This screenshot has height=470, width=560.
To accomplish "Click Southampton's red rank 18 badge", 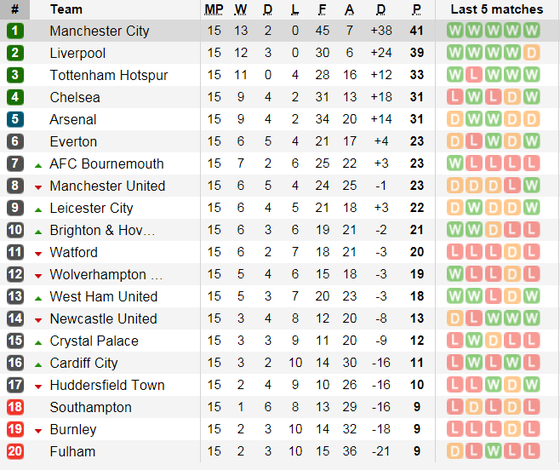I will [x=15, y=407].
